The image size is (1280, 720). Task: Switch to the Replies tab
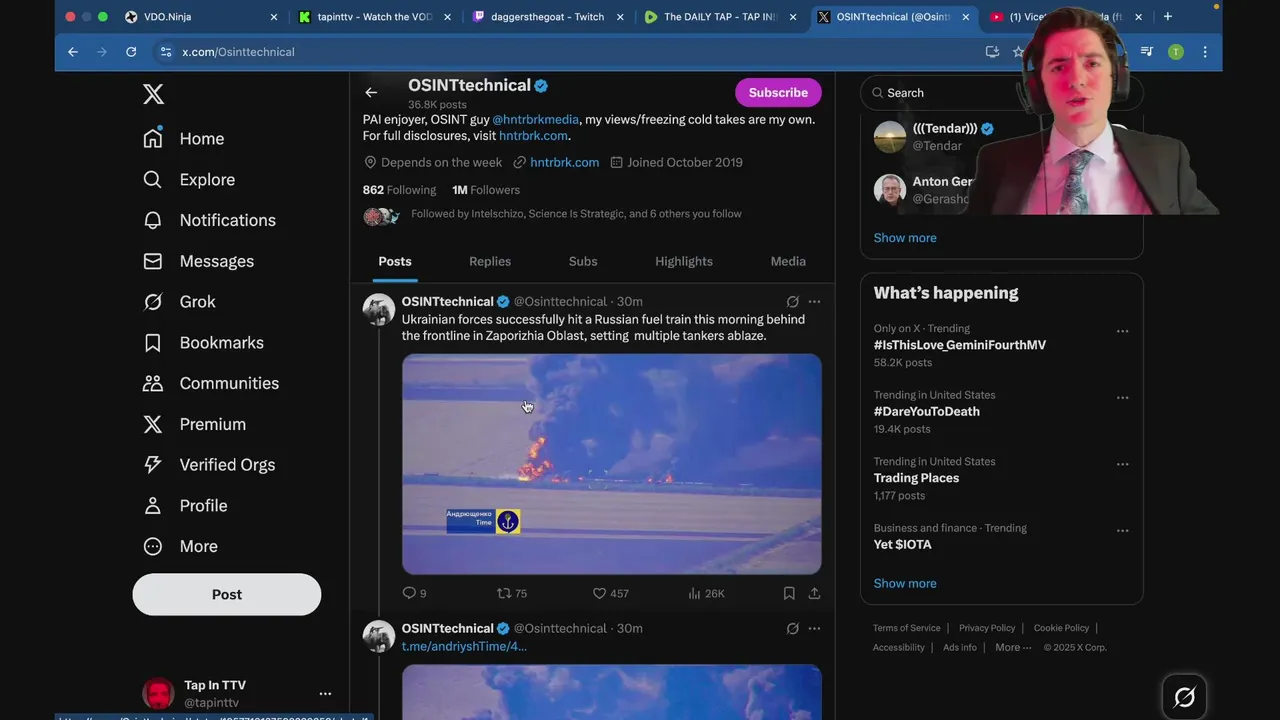[490, 261]
